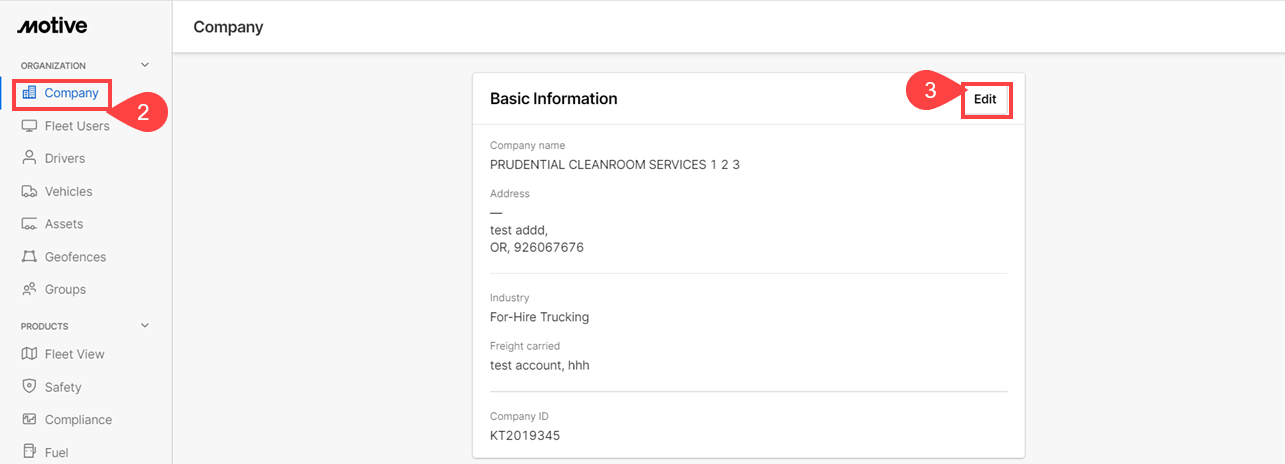The image size is (1285, 464).
Task: Go to the Drivers page
Action: point(65,158)
